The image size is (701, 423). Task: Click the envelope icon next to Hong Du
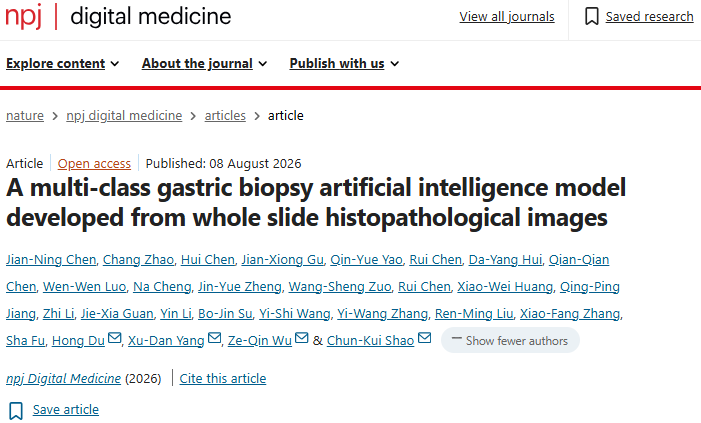coord(114,338)
